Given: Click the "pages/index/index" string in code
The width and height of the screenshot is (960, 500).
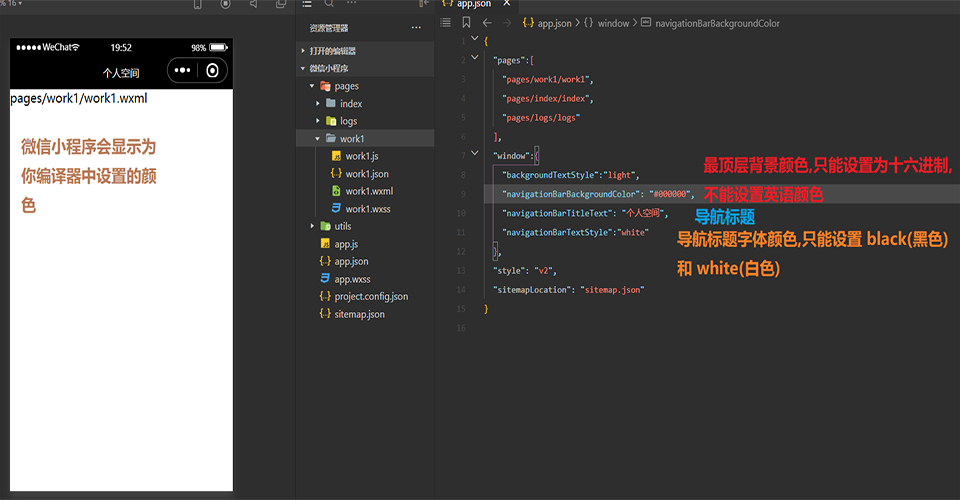Looking at the screenshot, I should coord(546,99).
